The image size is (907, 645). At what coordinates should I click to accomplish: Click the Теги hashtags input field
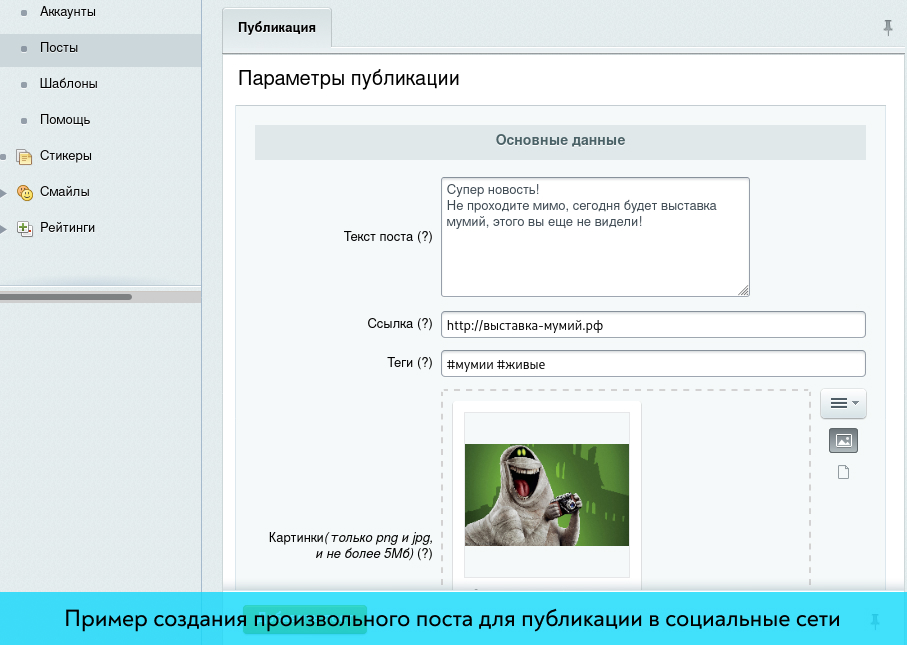652,364
